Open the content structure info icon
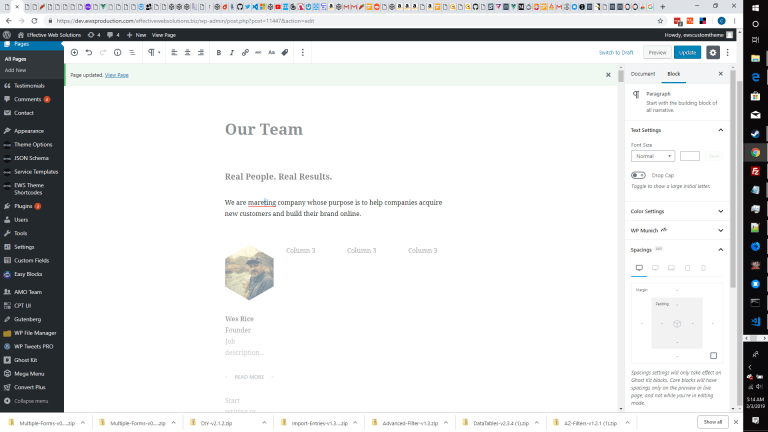 (x=118, y=52)
